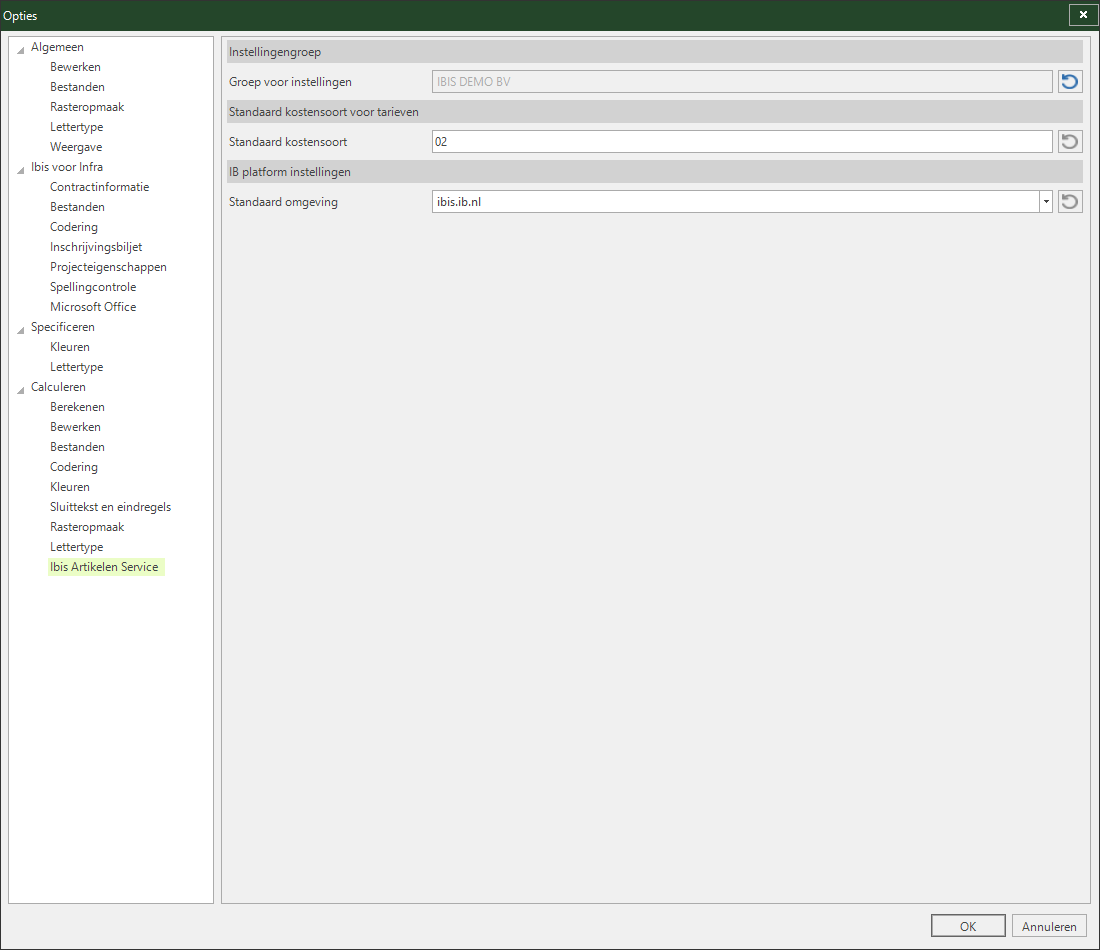1100x950 pixels.
Task: Select Codering under Calculeren
Action: [74, 467]
